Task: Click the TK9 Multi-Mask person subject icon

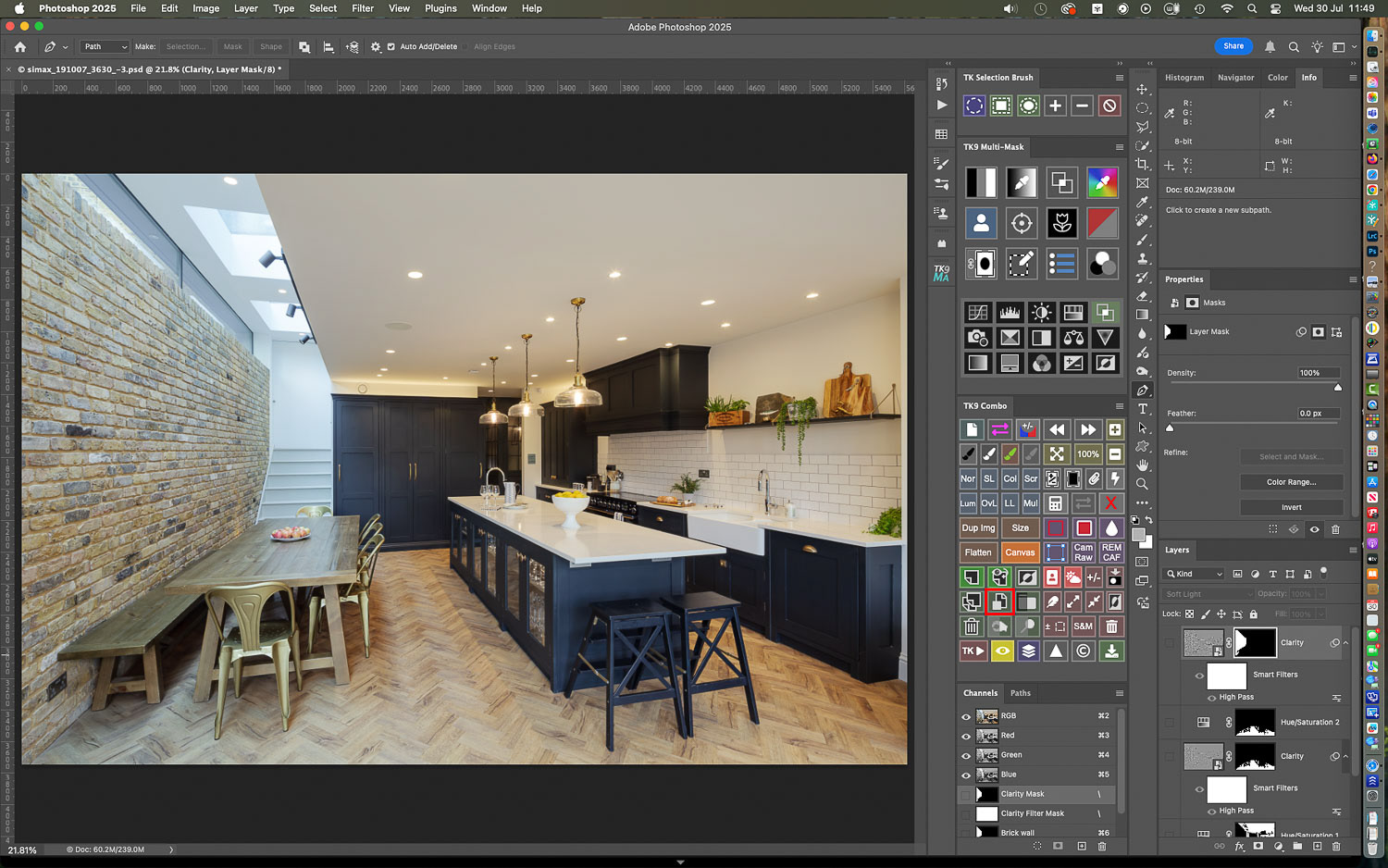Action: click(x=981, y=223)
